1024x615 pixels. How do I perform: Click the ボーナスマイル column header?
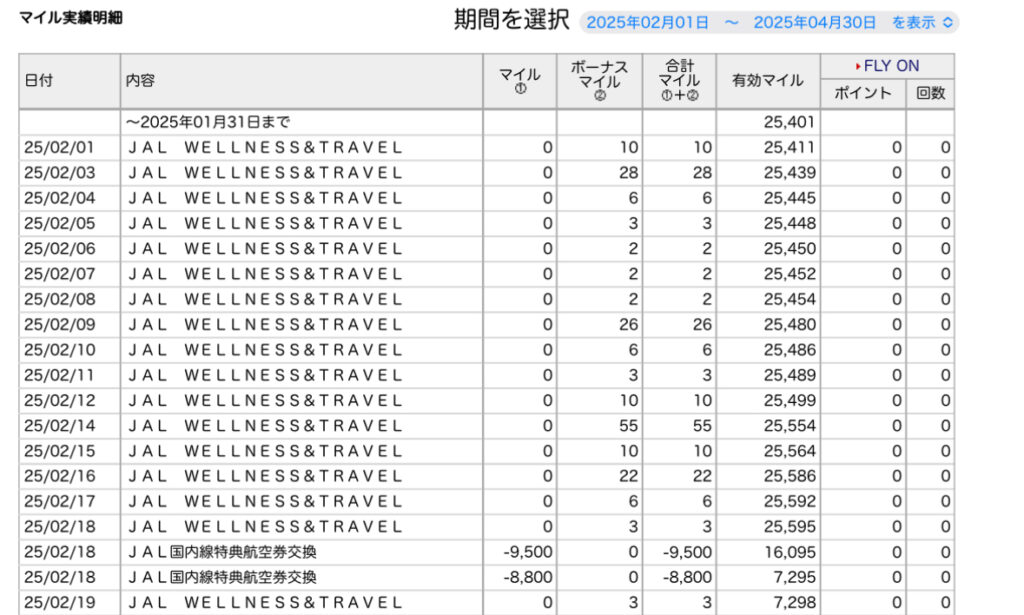599,81
